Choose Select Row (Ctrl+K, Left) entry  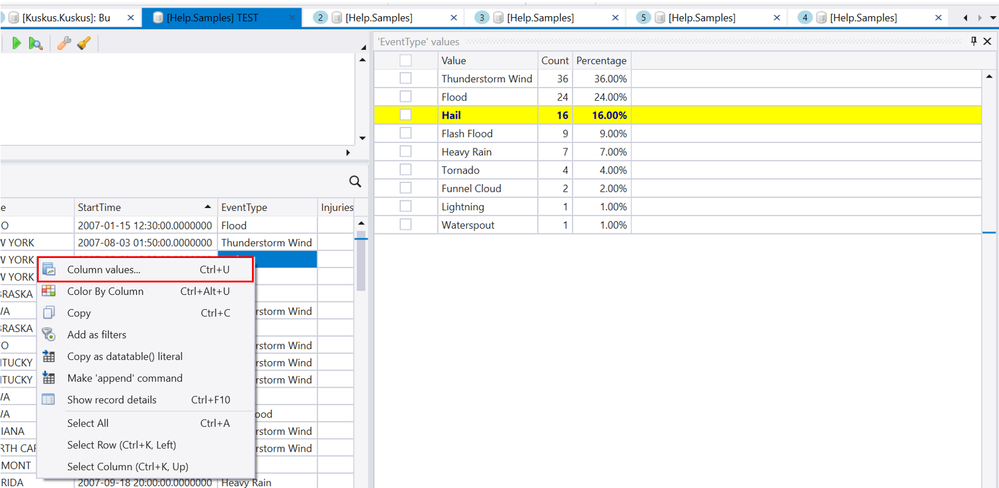coord(146,445)
